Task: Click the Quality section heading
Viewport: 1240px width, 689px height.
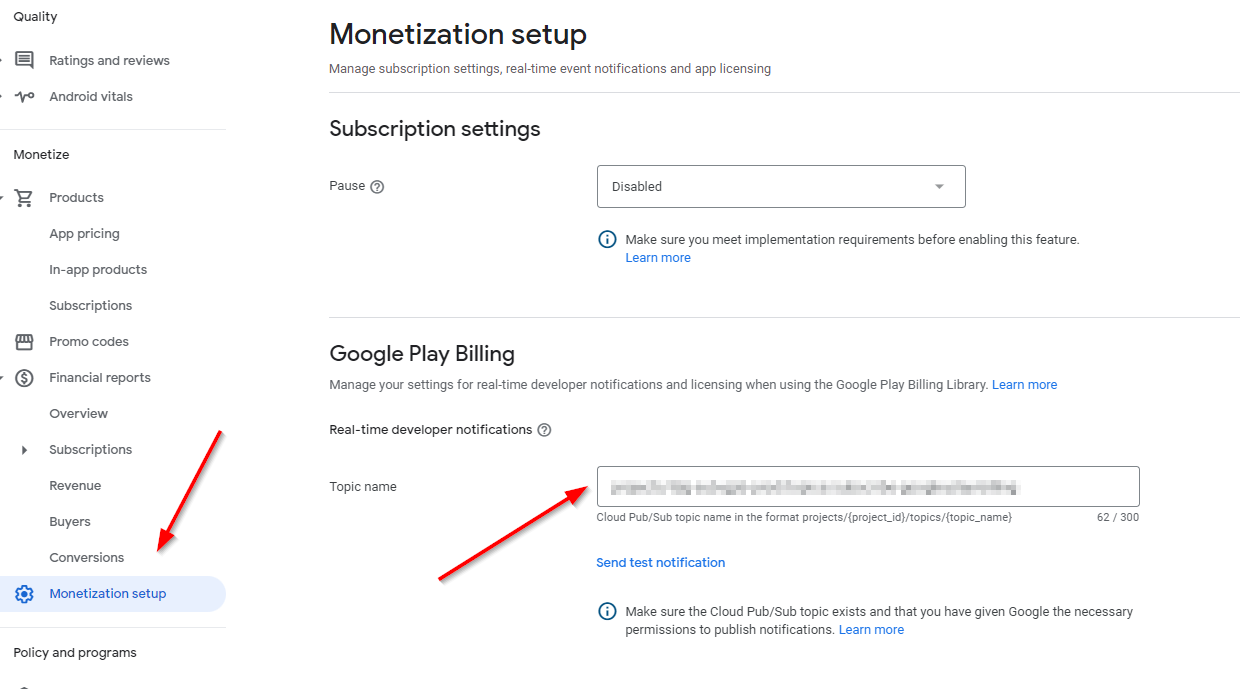Action: point(35,17)
